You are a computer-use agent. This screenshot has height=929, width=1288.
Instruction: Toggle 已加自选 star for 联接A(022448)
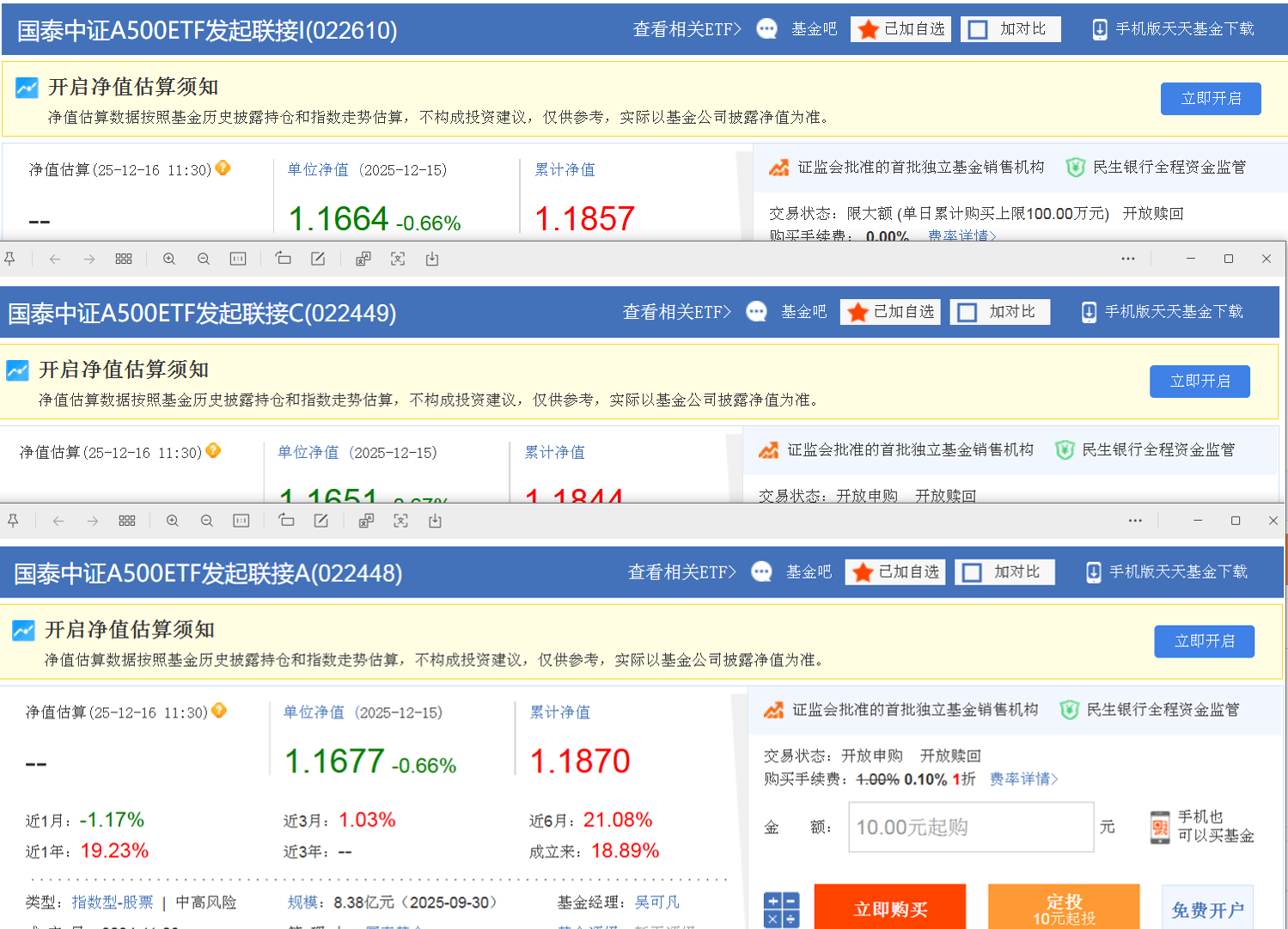[x=895, y=572]
